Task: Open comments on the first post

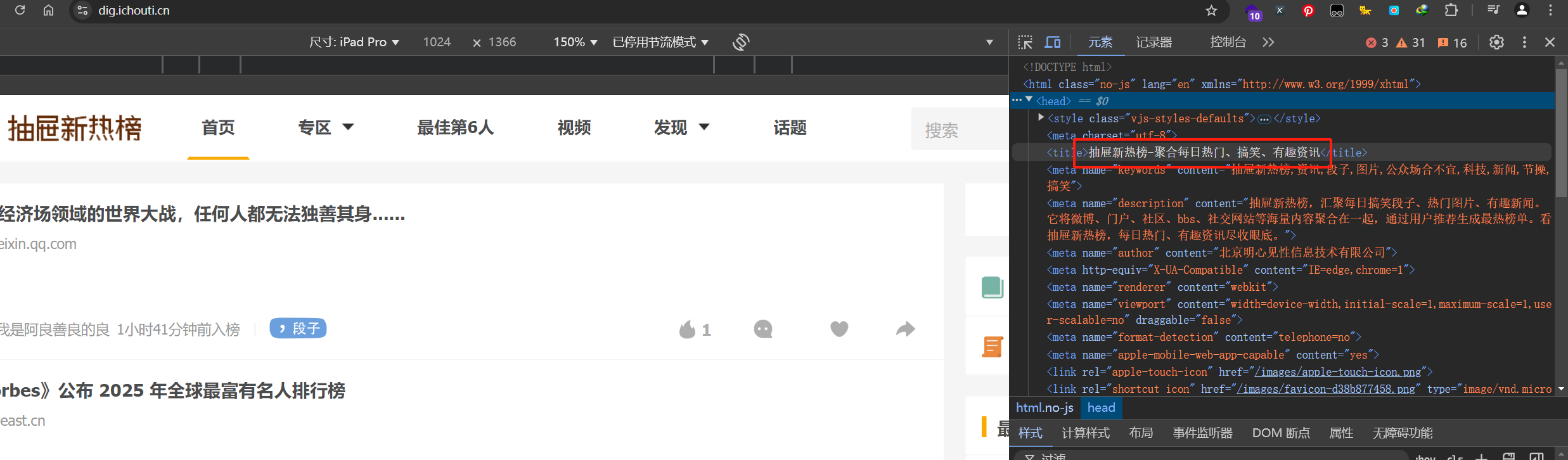Action: click(x=763, y=329)
